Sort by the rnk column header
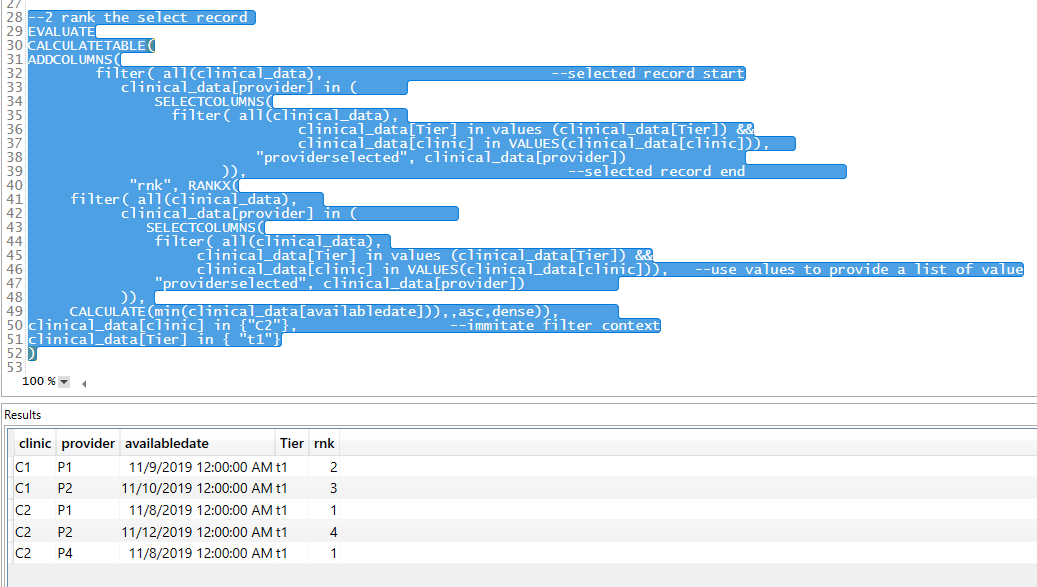This screenshot has width=1037, height=587. (324, 444)
